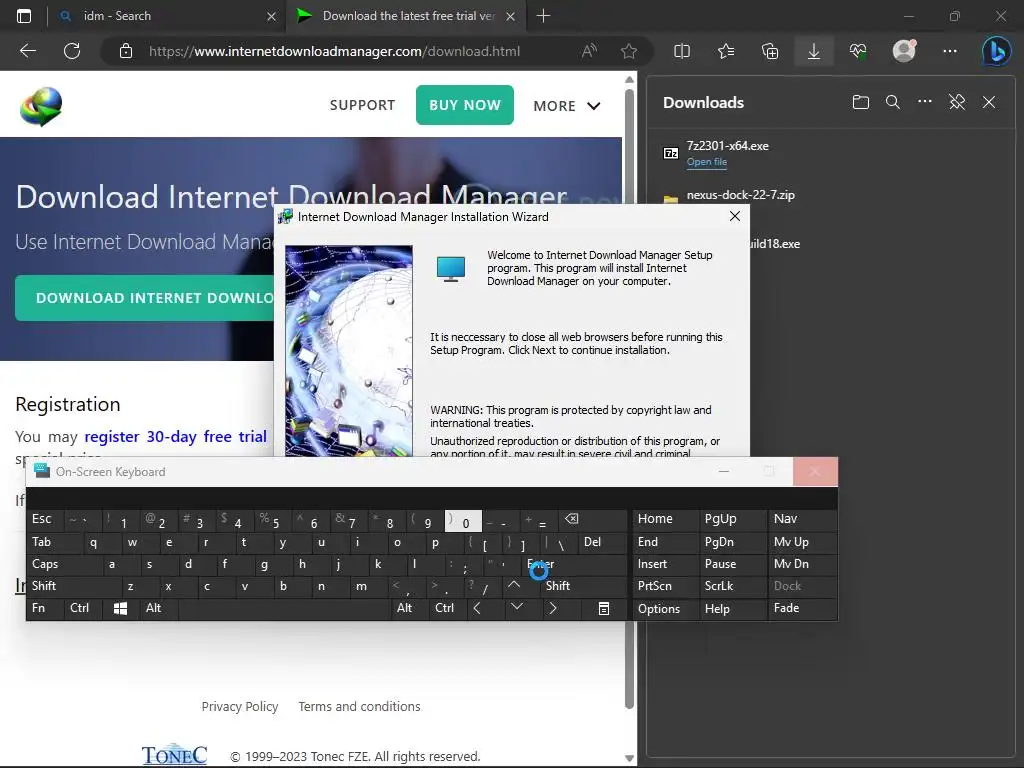Open Split screen icon in Edge toolbar

pos(682,51)
